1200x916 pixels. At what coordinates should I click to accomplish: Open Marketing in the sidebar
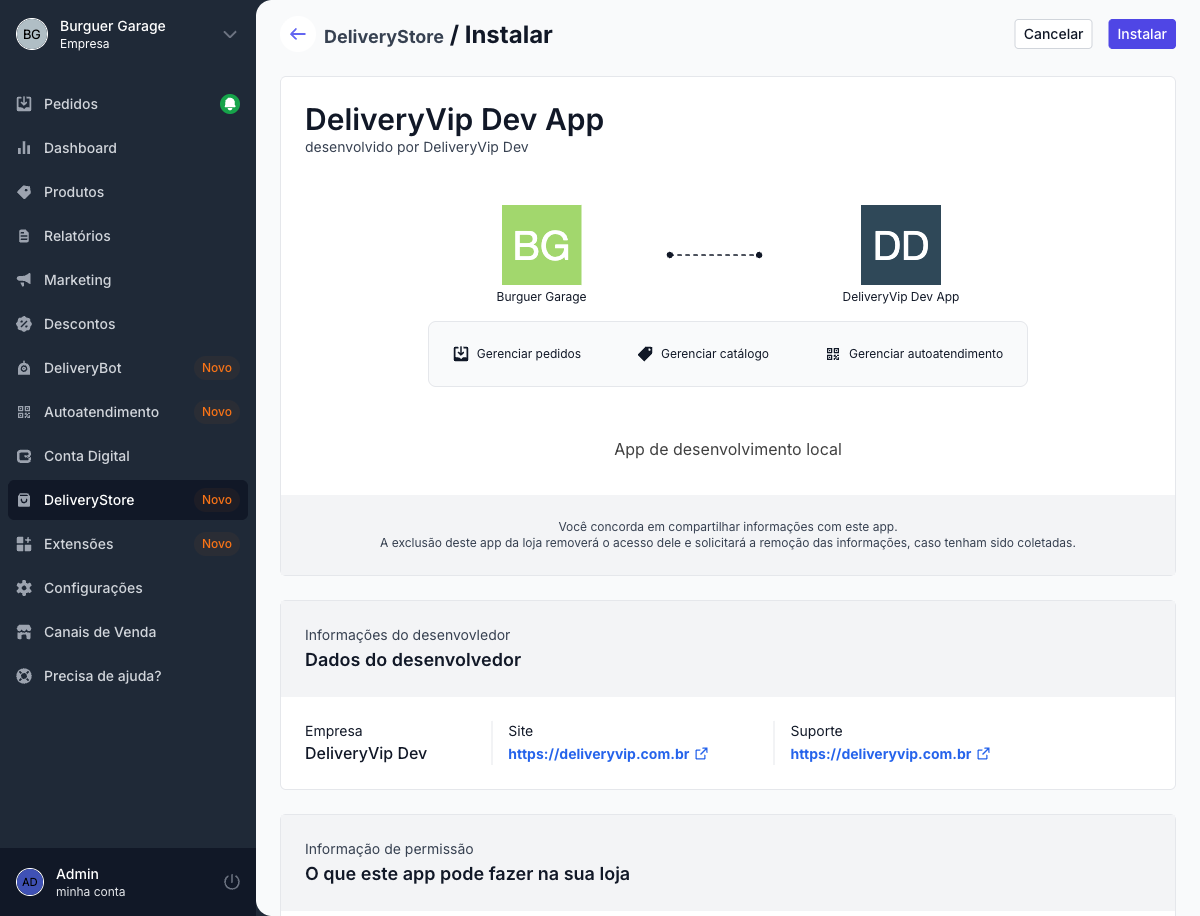128,280
